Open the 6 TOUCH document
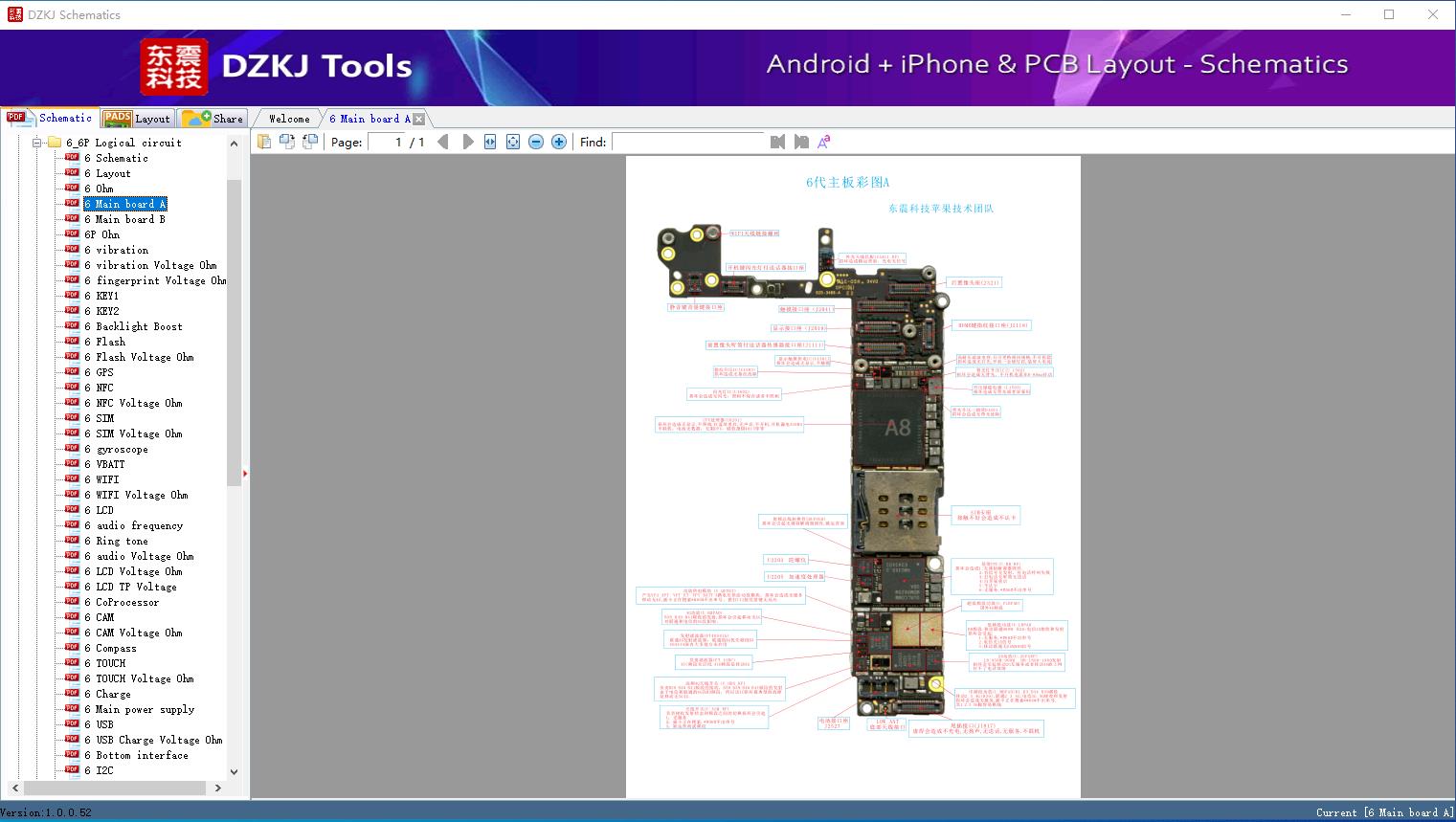Screen dimensions: 1456x822 click(104, 663)
